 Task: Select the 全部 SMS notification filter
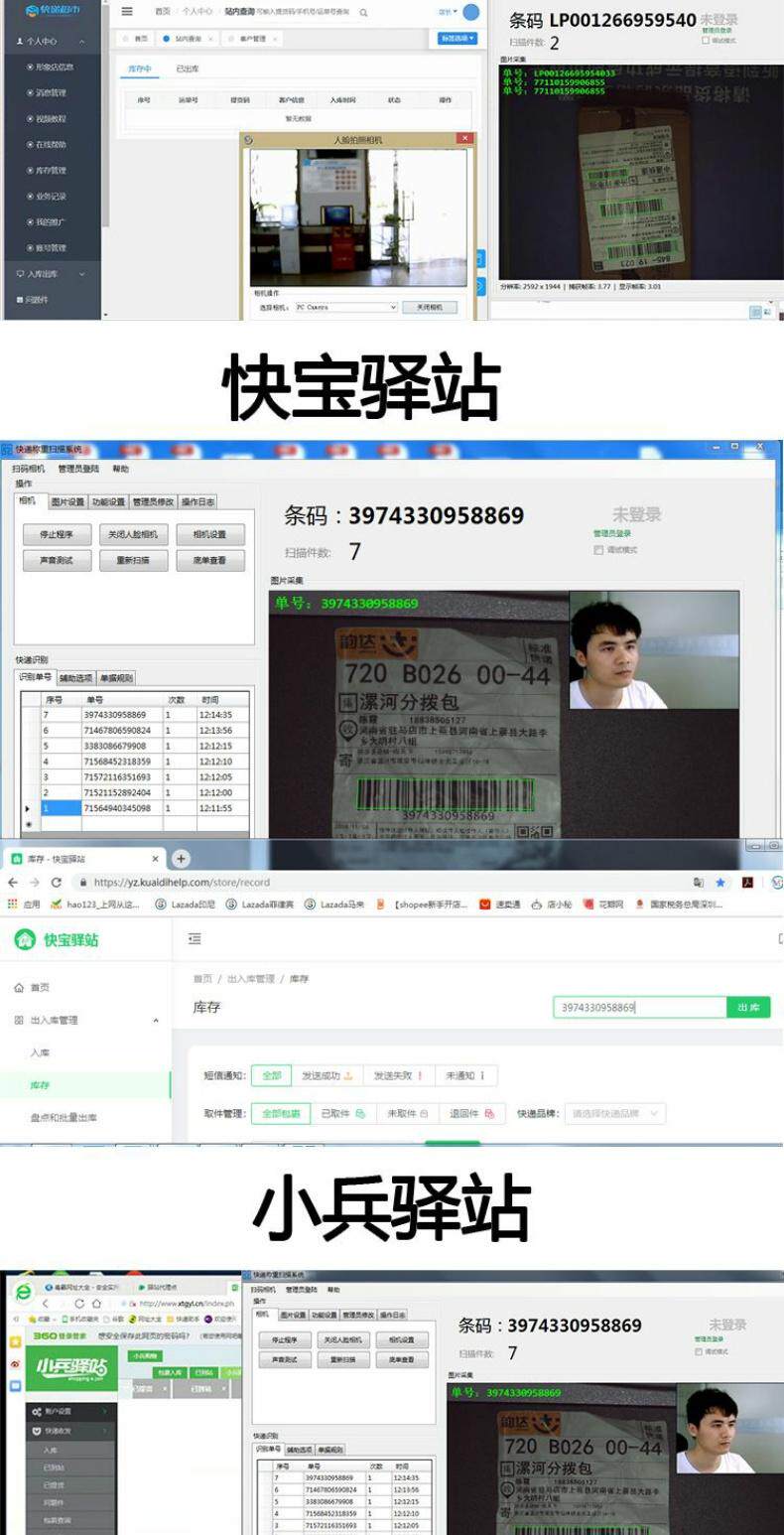[x=271, y=1075]
